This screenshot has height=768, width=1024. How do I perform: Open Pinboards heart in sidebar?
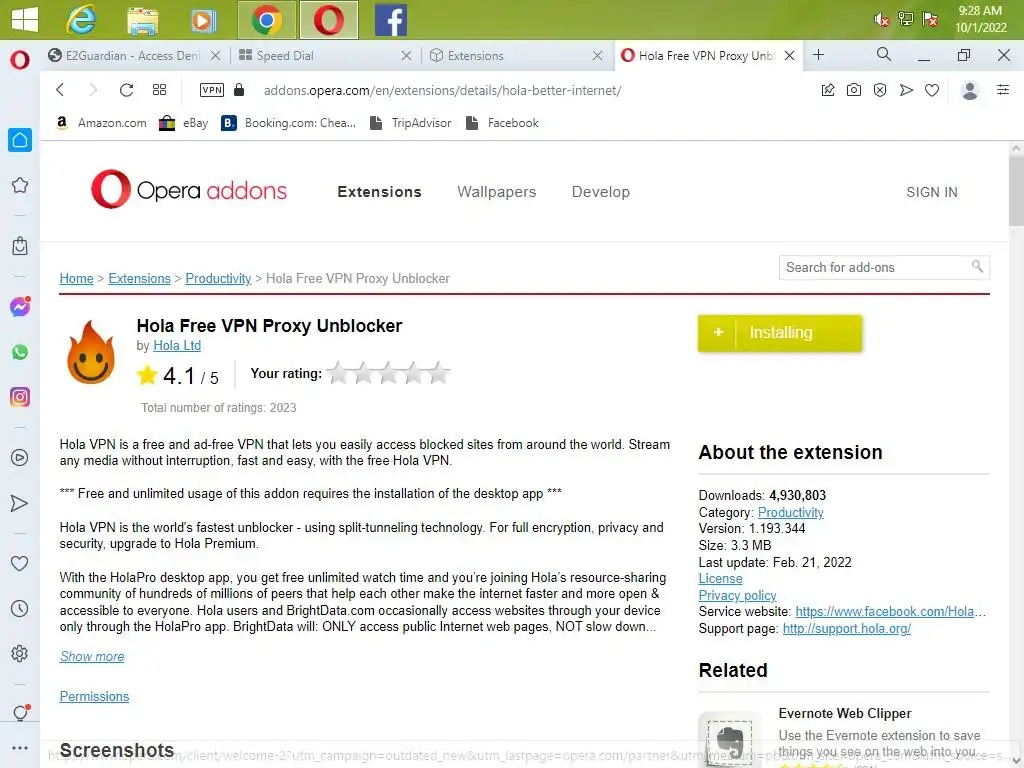(x=20, y=563)
